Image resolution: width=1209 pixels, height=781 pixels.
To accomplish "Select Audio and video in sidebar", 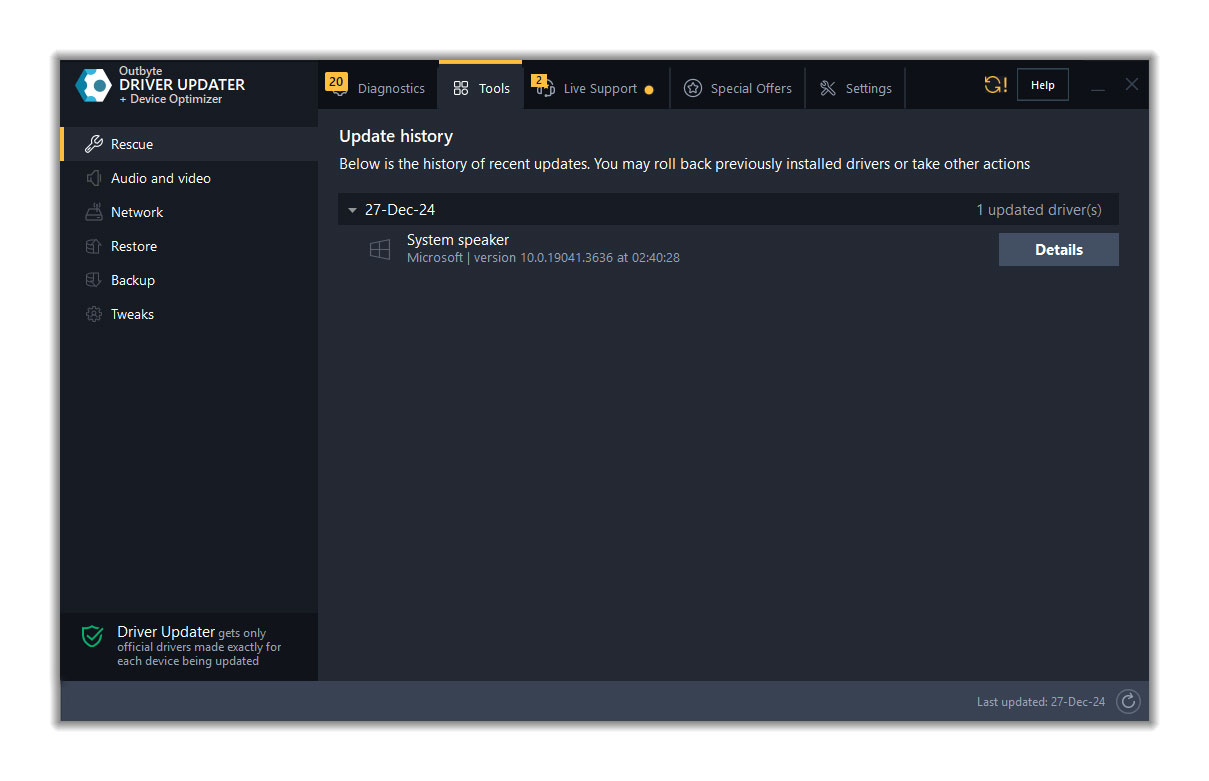I will pyautogui.click(x=189, y=178).
